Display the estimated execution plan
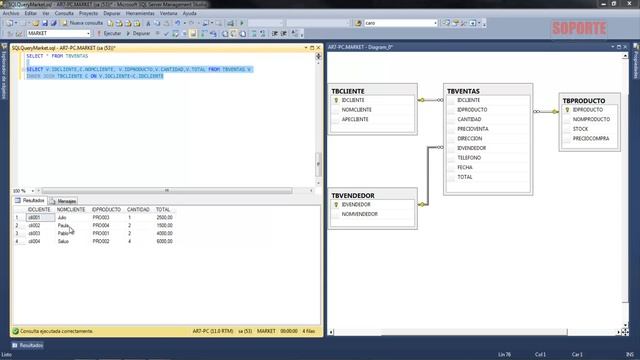Screen dimensions: 640x360 tap(175, 33)
